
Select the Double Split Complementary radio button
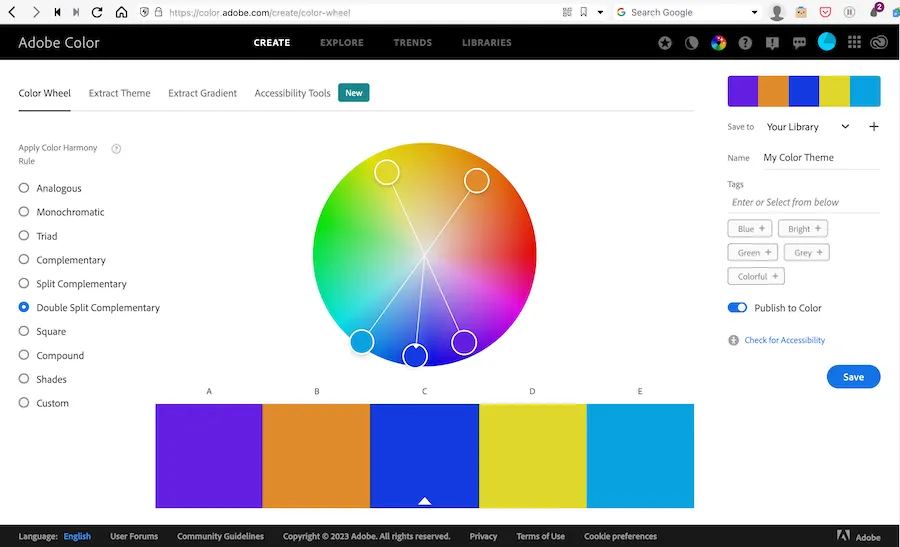pyautogui.click(x=24, y=307)
